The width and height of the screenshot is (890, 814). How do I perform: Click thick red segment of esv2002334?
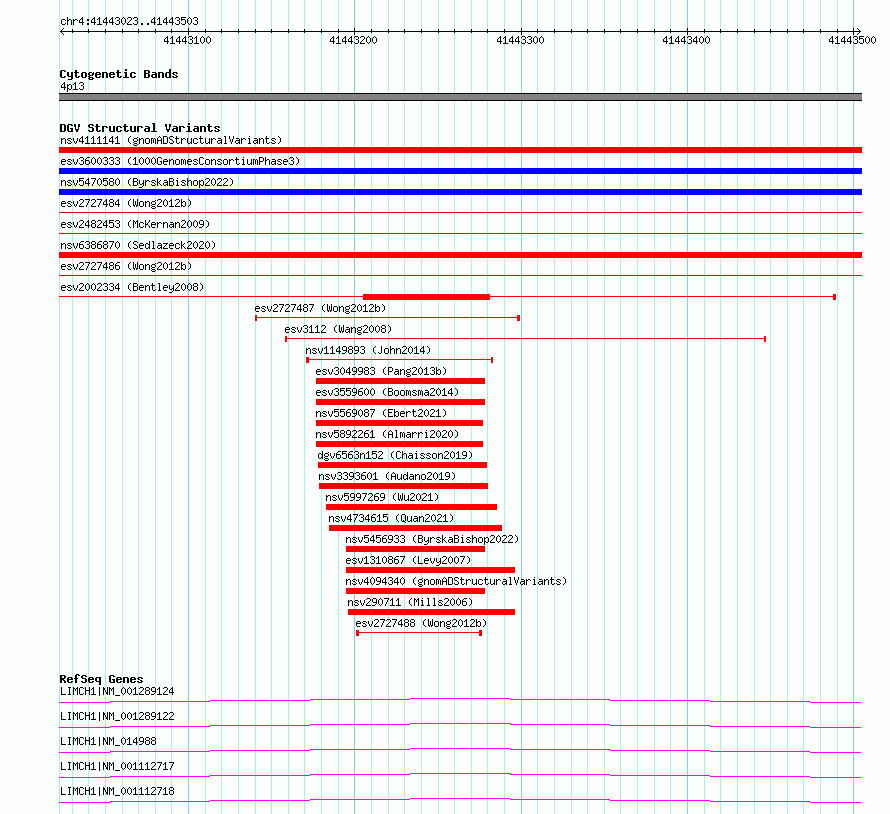426,297
